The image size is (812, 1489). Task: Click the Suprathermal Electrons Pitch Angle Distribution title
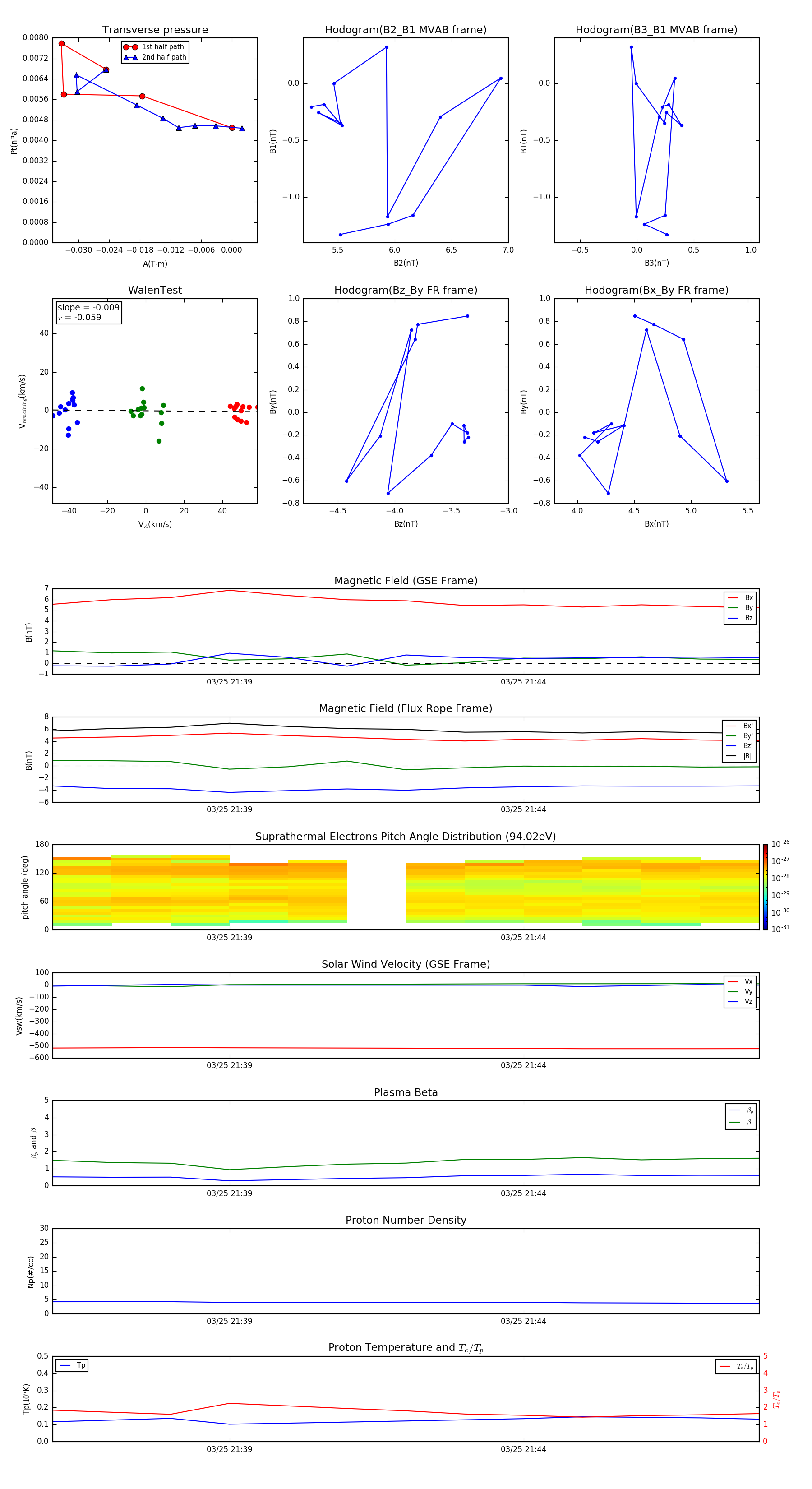click(x=406, y=837)
